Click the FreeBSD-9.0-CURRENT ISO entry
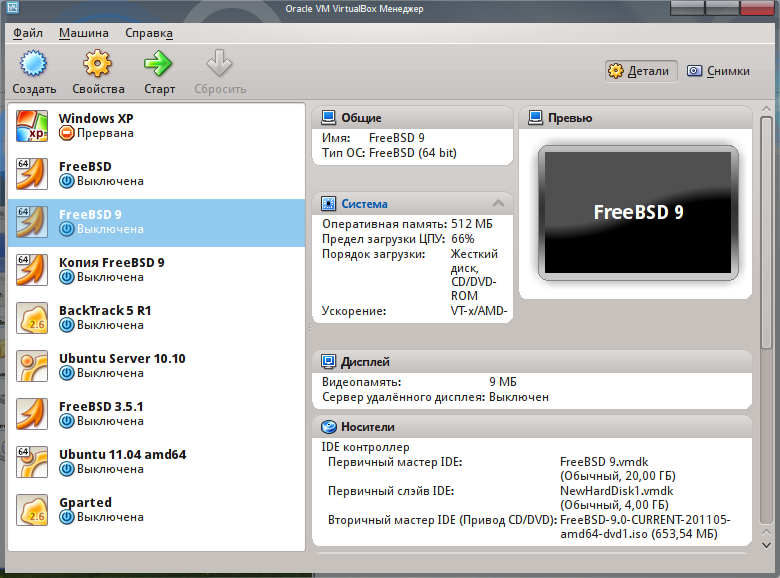 [x=645, y=527]
